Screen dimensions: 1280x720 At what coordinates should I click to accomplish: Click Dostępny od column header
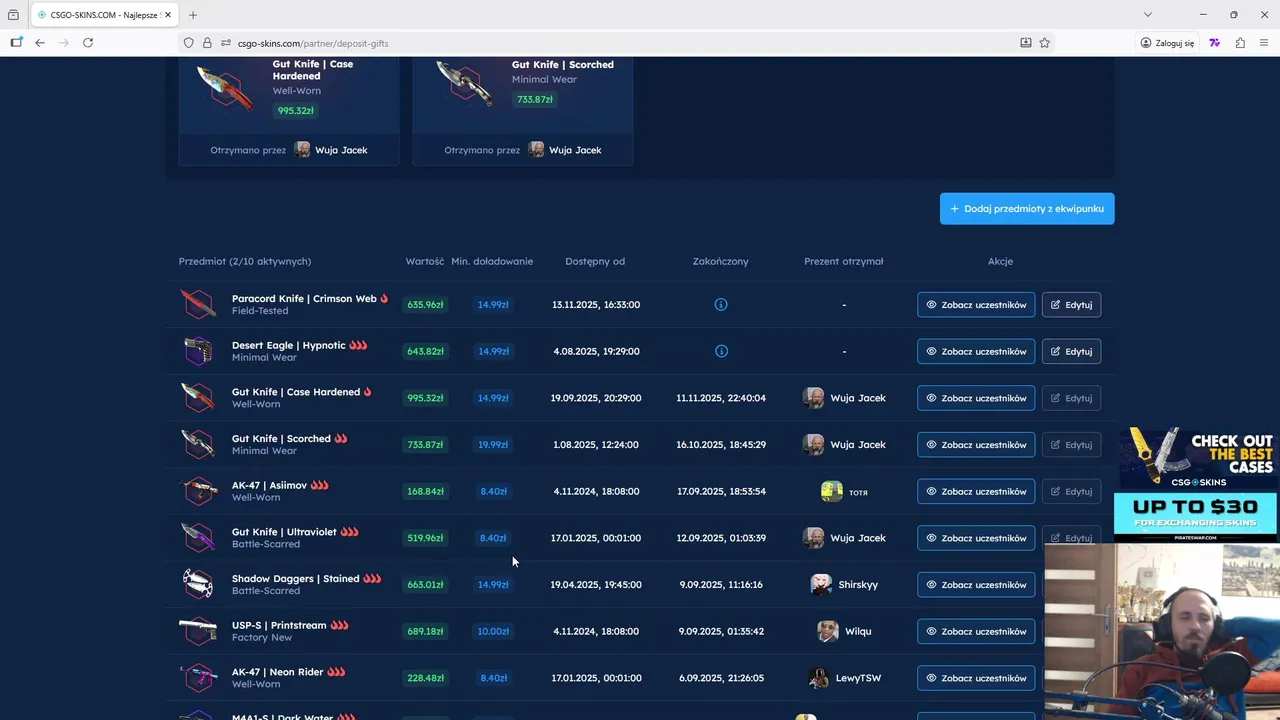(x=595, y=261)
